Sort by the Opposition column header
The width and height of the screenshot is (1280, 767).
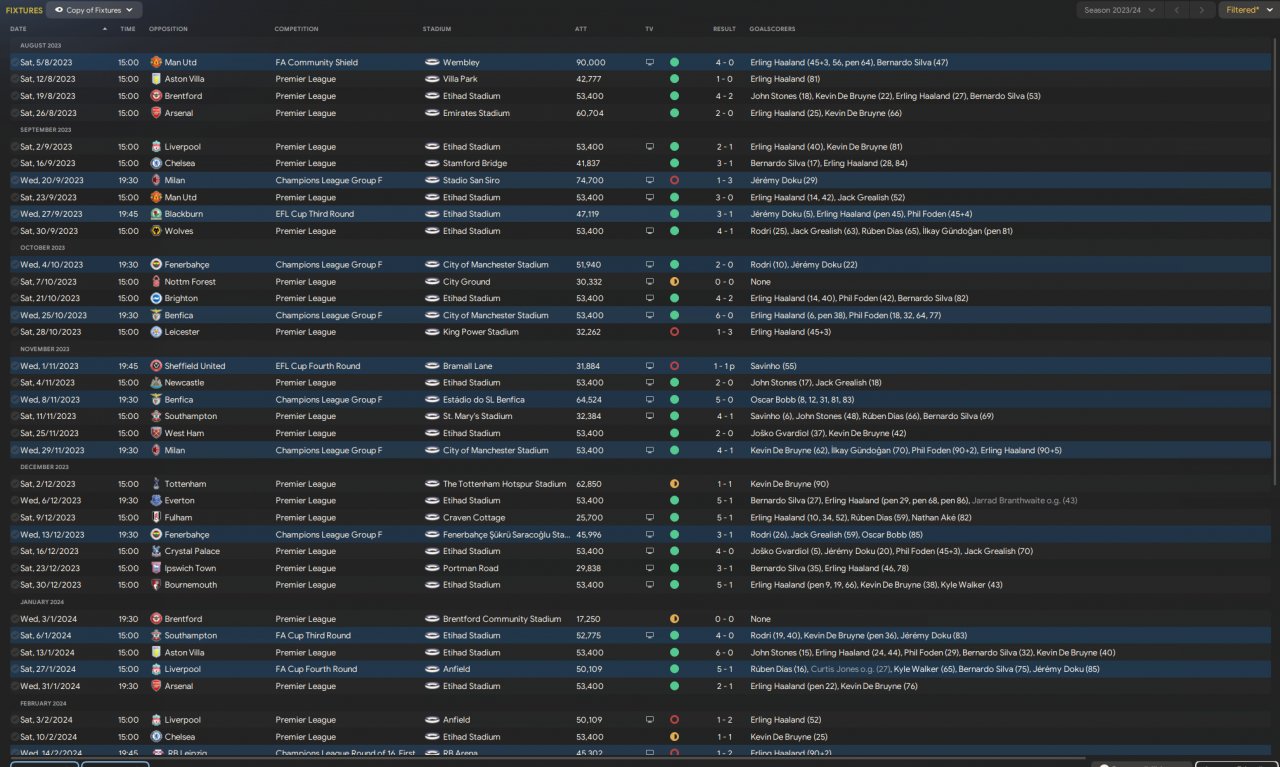pos(168,29)
